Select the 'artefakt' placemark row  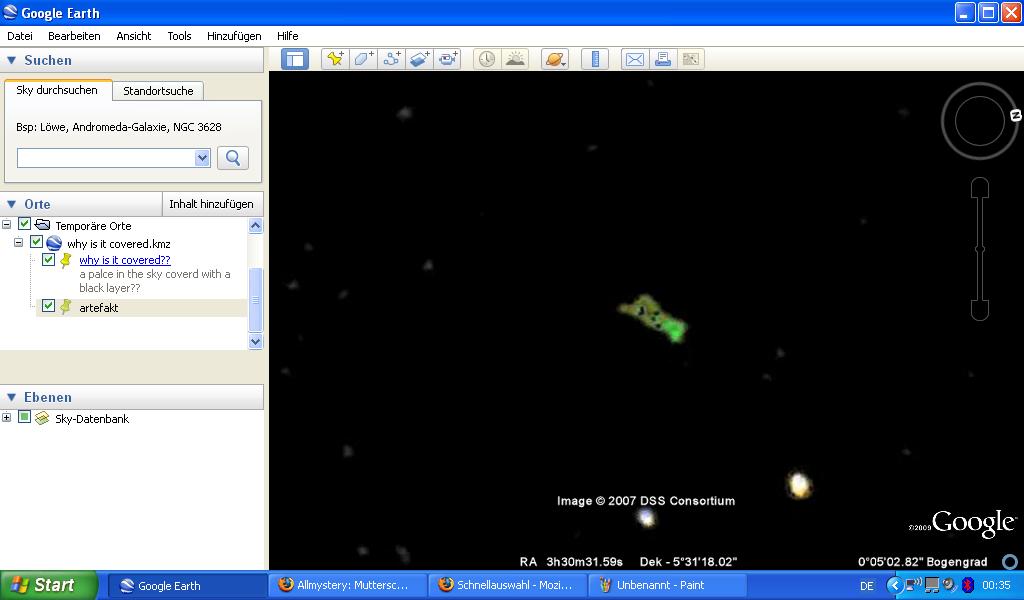click(x=142, y=308)
